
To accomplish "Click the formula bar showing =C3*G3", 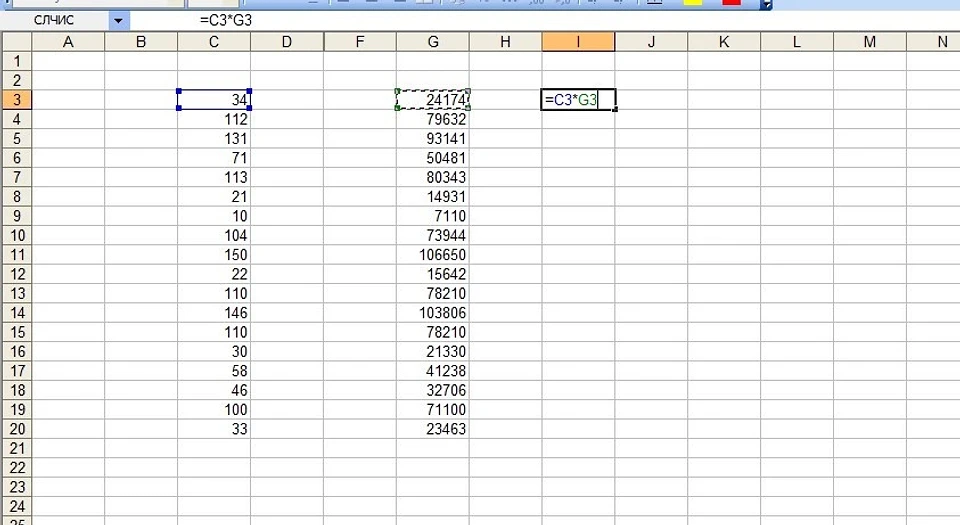I will coord(500,20).
